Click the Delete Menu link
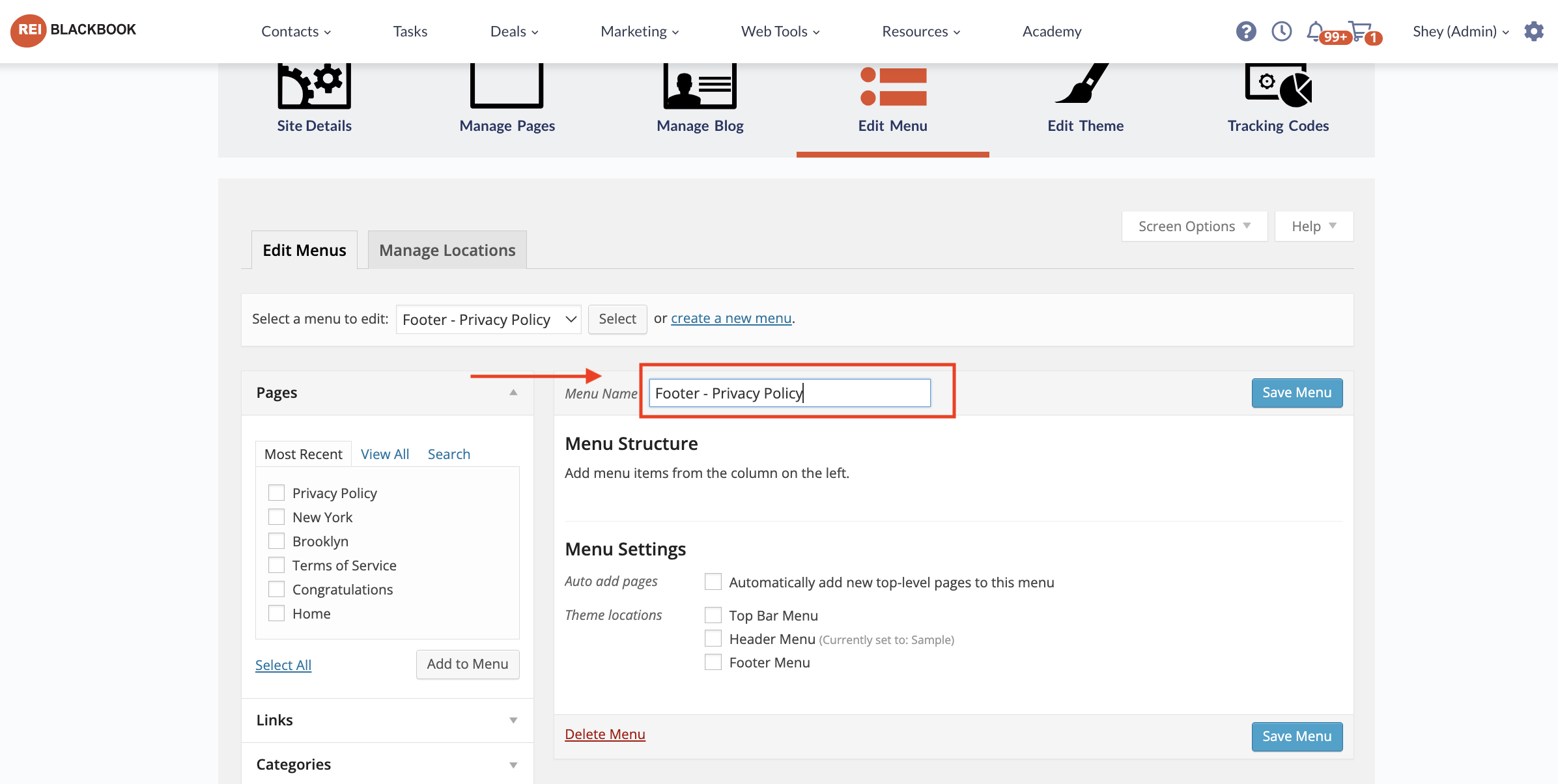The width and height of the screenshot is (1558, 784). 605,734
